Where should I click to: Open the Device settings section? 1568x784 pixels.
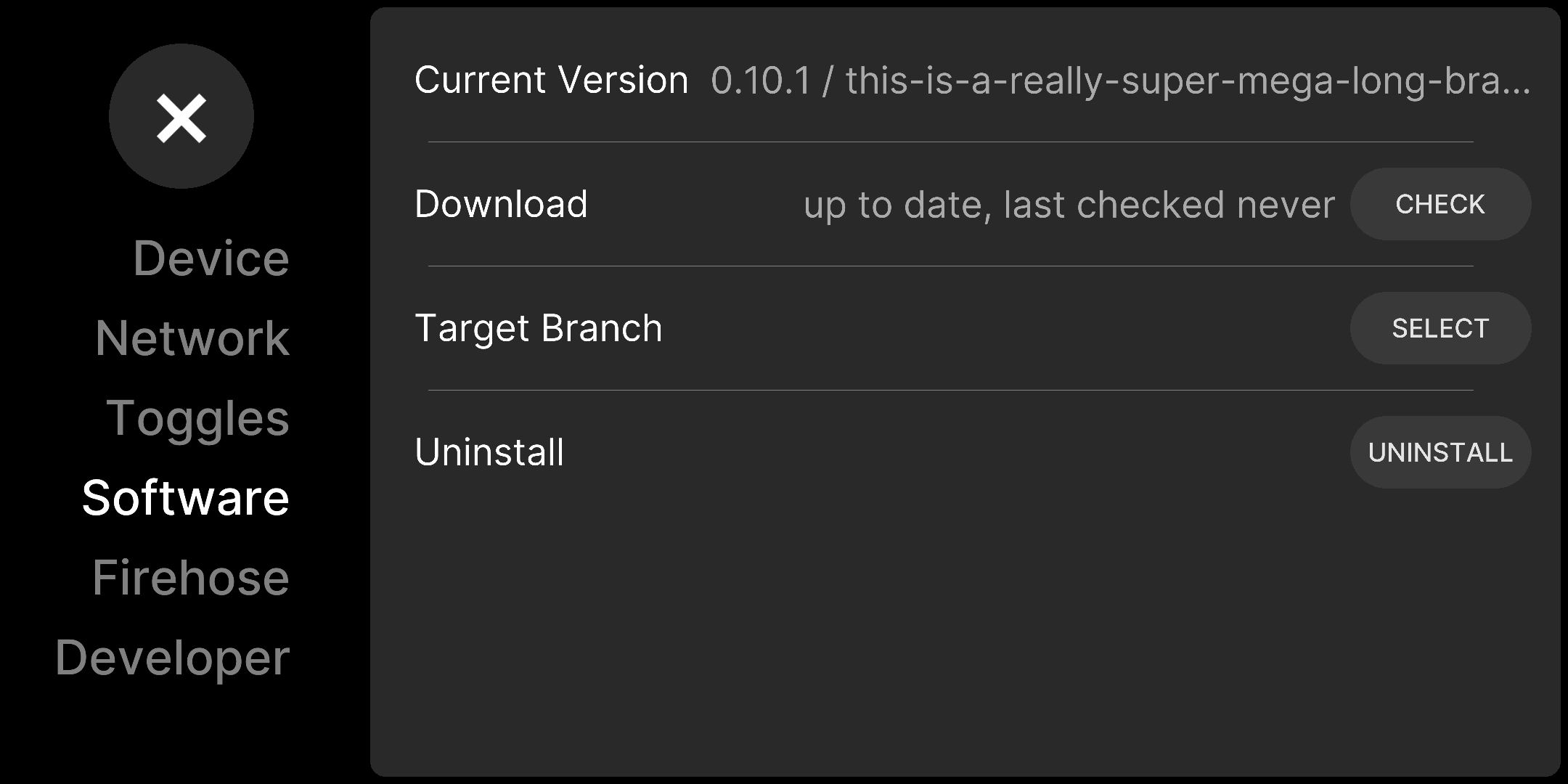point(211,258)
